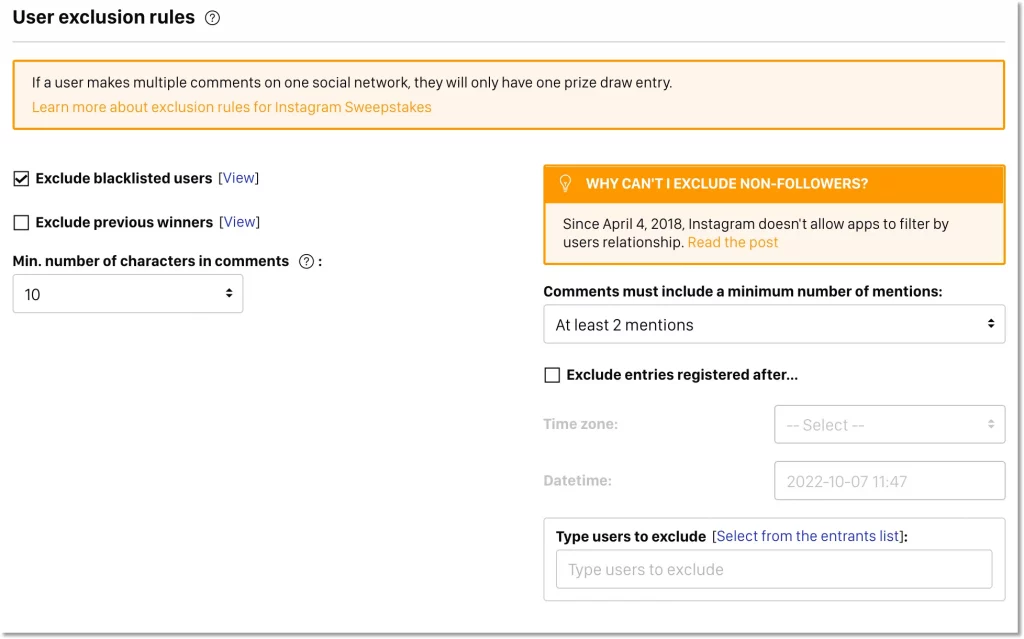Click the Exclude blacklisted users label
Viewport: 1024px width, 639px height.
124,178
